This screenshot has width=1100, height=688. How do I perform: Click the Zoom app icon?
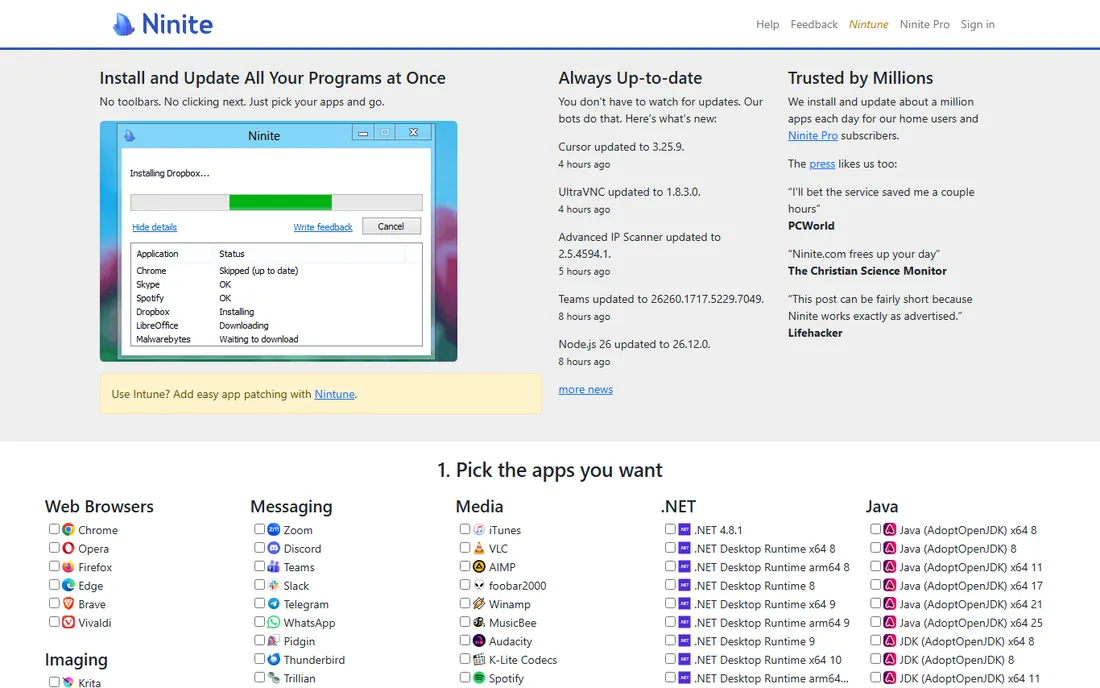[x=274, y=530]
